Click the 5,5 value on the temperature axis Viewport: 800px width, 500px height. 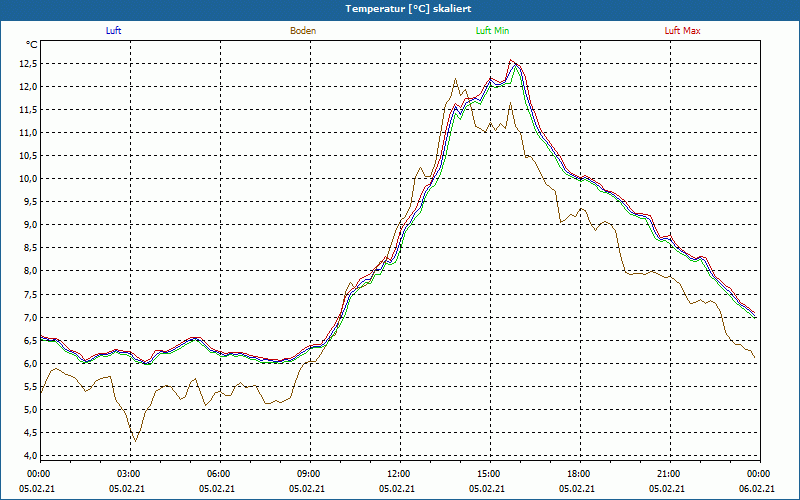pyautogui.click(x=30, y=386)
